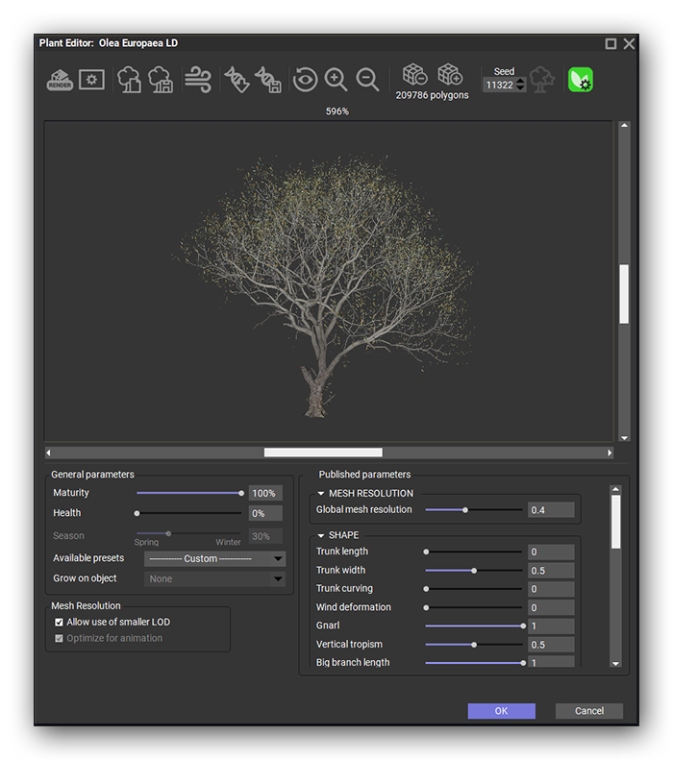
Task: Toggle Optimize for animation checkbox
Action: 59,638
